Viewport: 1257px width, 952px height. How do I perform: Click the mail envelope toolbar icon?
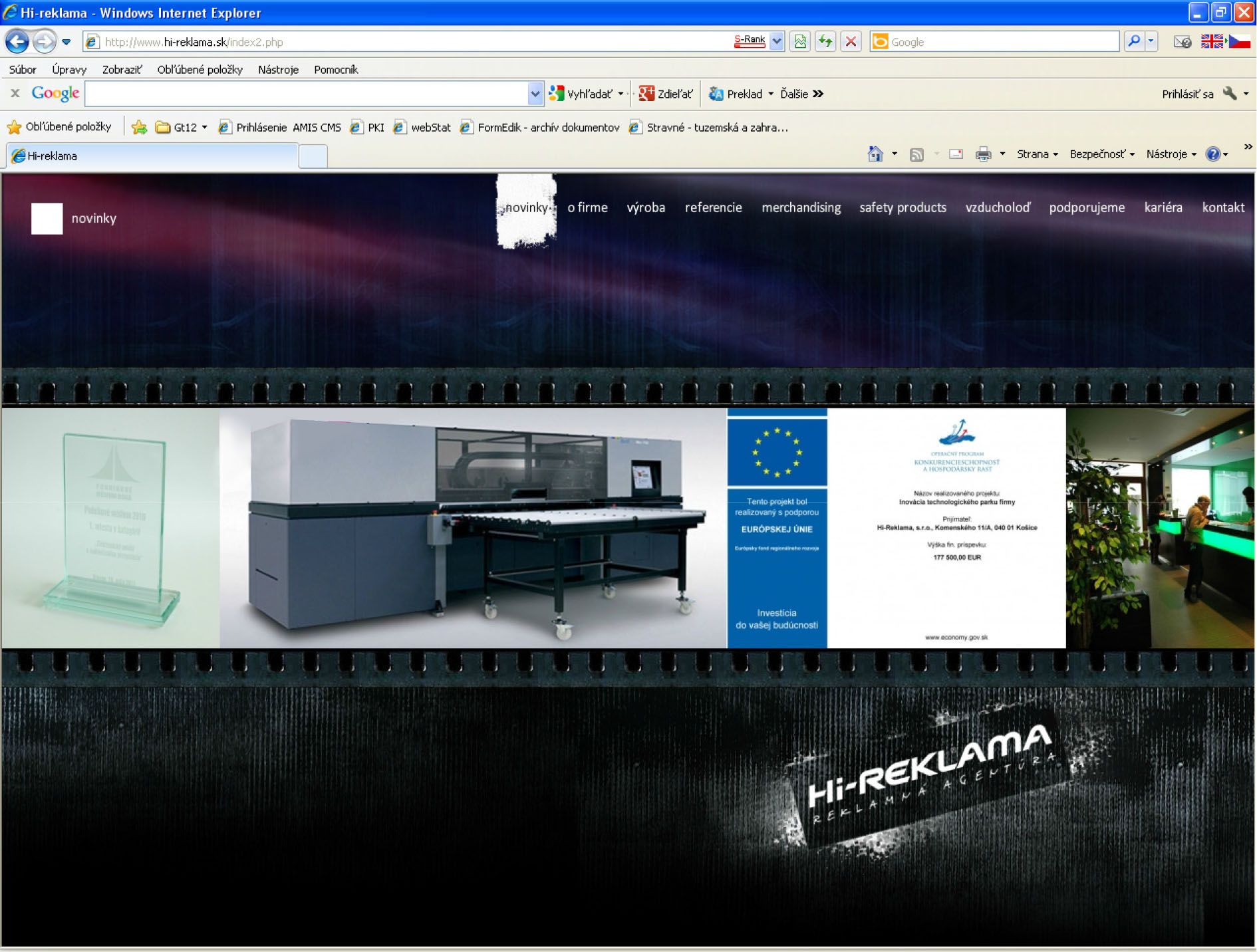click(x=1182, y=42)
